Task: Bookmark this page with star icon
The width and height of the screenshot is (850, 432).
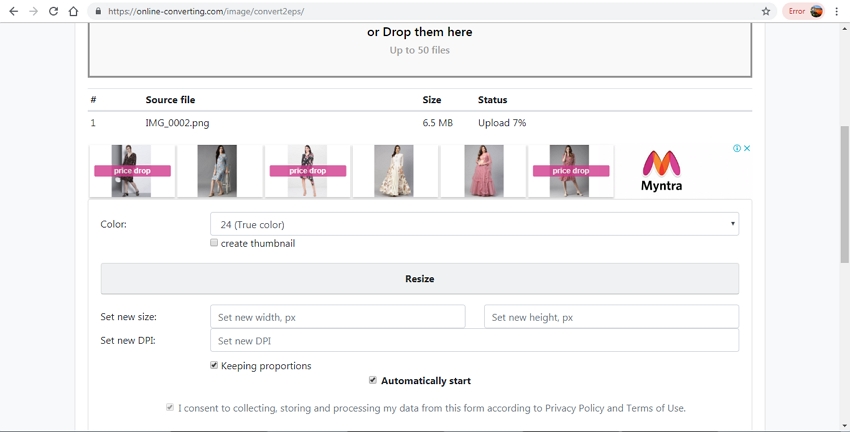Action: coord(766,11)
